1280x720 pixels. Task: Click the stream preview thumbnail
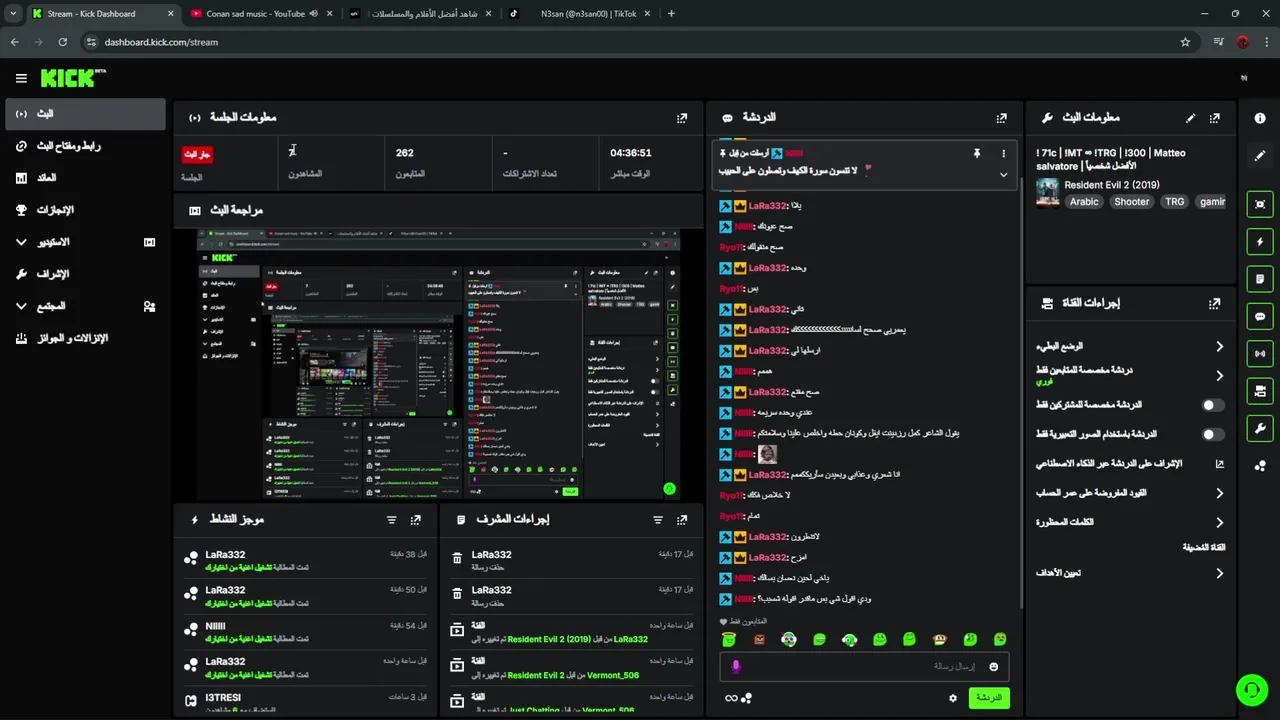click(438, 364)
